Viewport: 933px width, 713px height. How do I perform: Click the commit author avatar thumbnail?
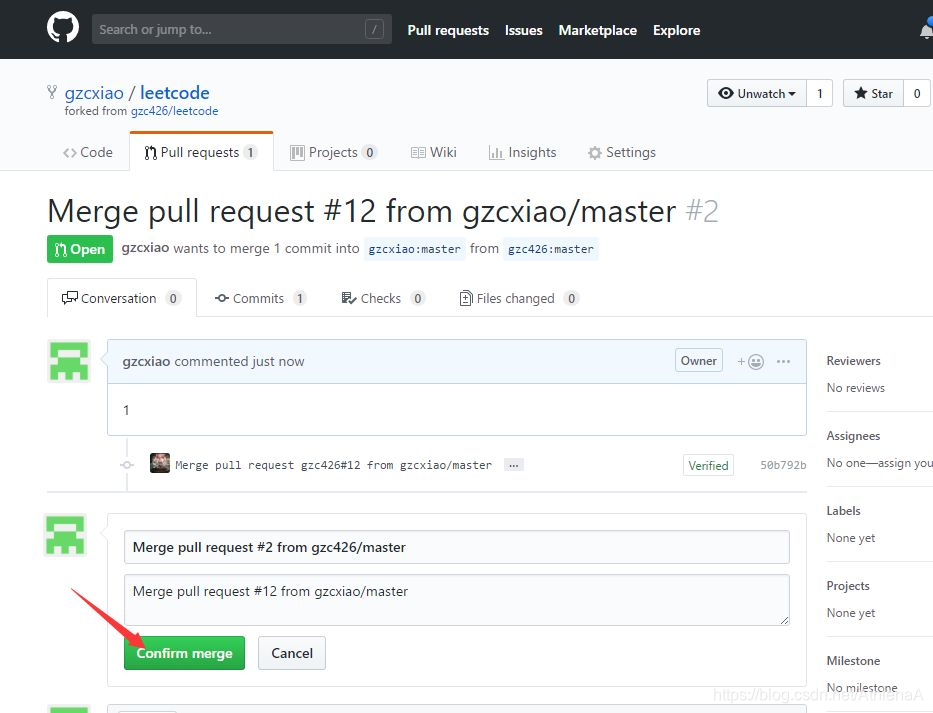click(159, 463)
